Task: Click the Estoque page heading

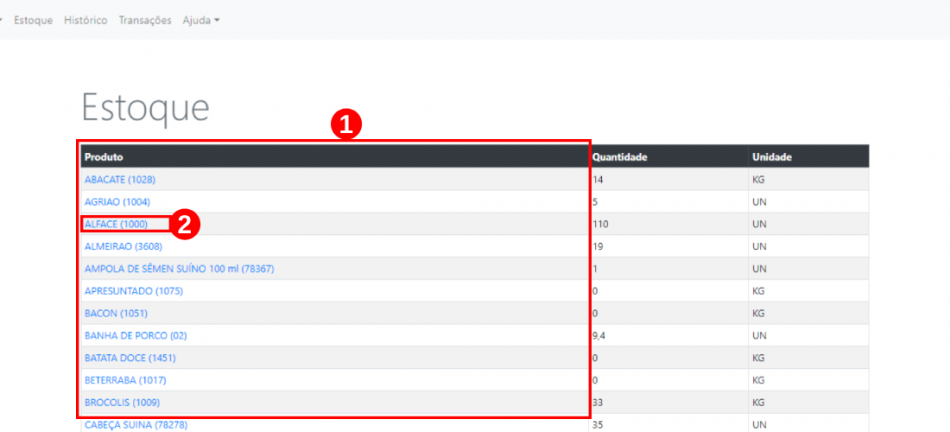Action: coord(145,108)
